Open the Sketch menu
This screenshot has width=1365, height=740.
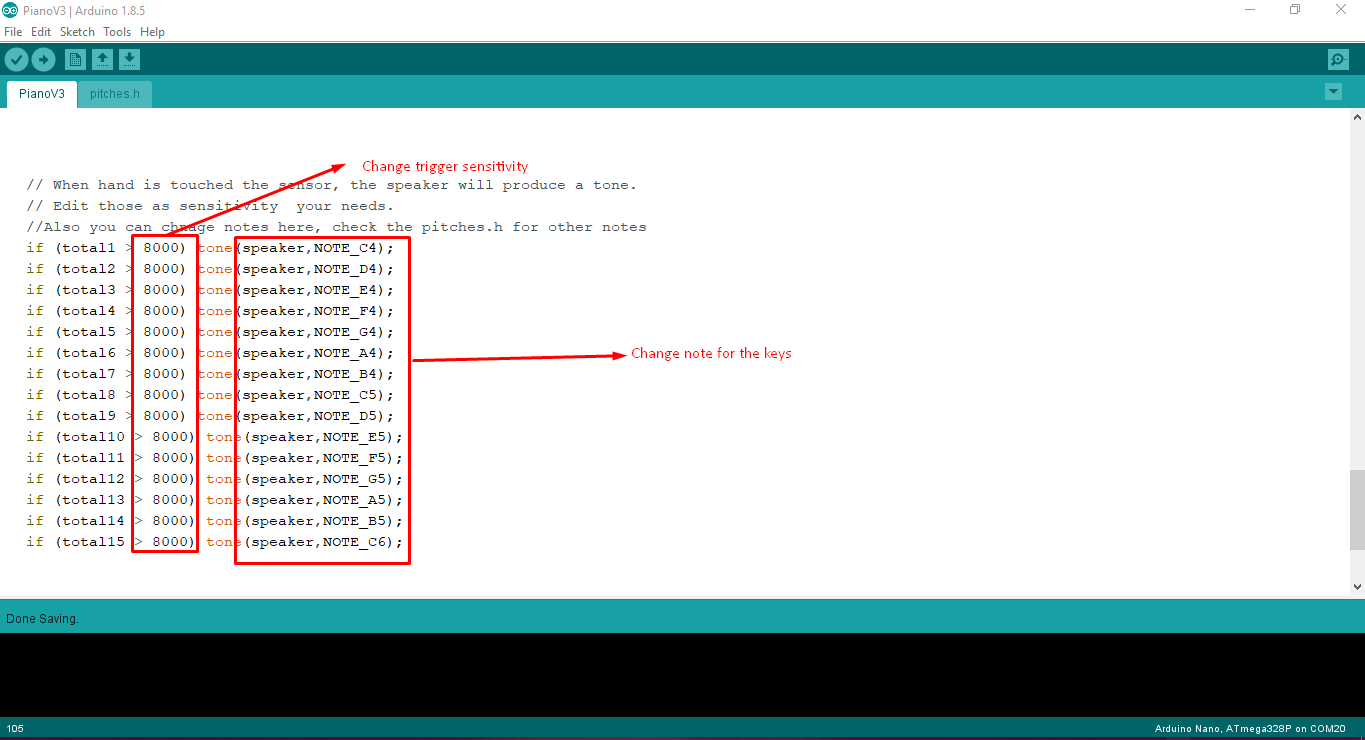[77, 32]
